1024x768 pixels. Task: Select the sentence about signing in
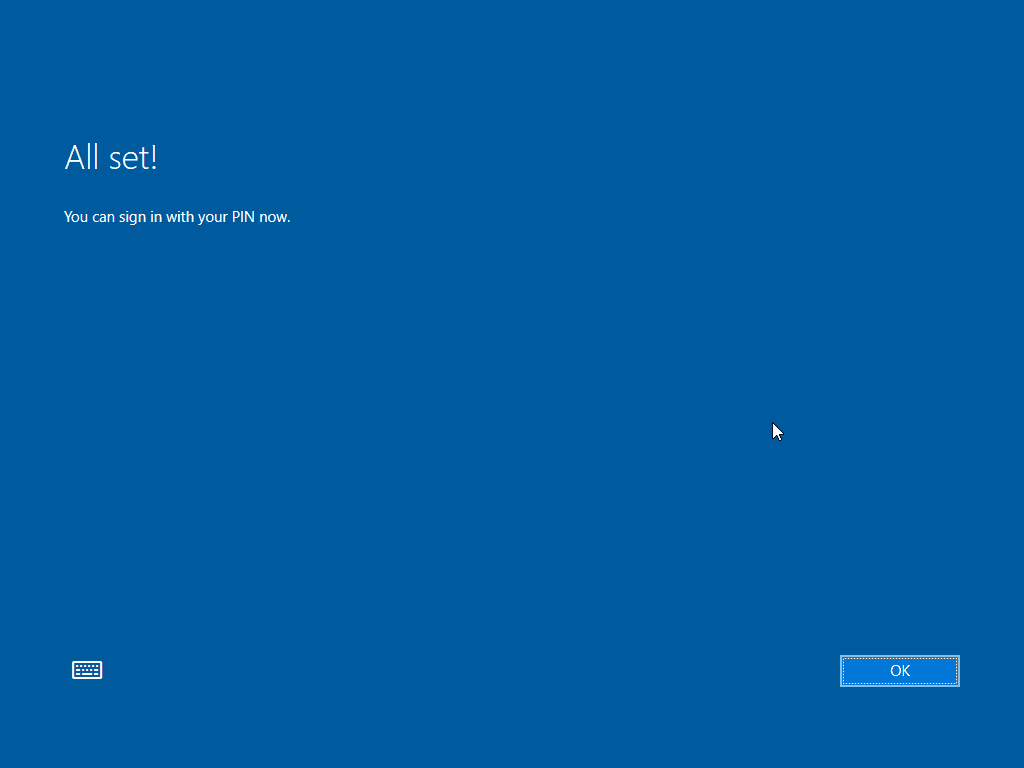[x=177, y=216]
